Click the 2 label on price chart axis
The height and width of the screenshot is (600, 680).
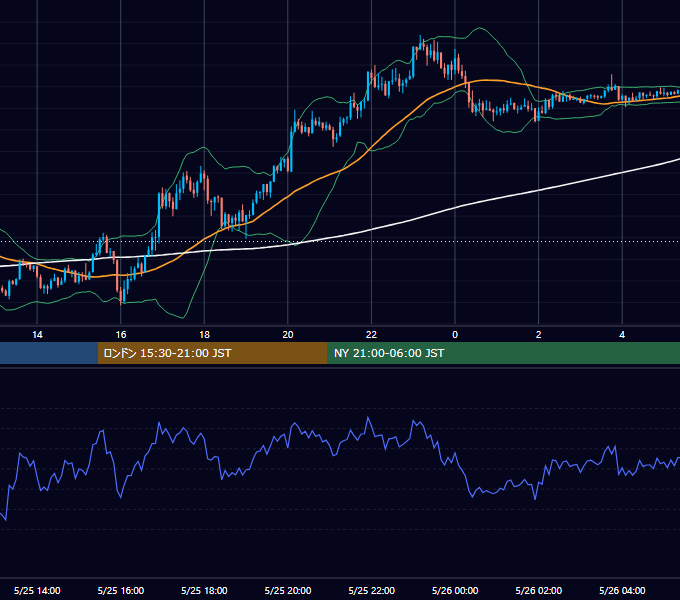coord(539,335)
